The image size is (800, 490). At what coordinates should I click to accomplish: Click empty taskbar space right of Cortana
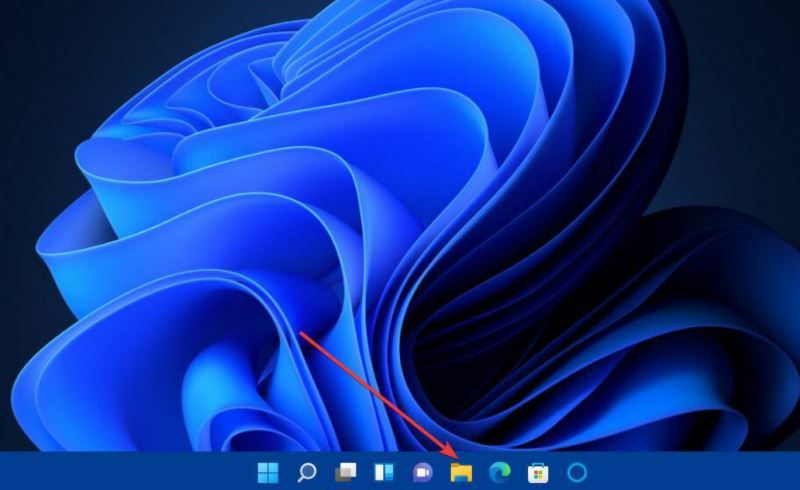pyautogui.click(x=690, y=472)
